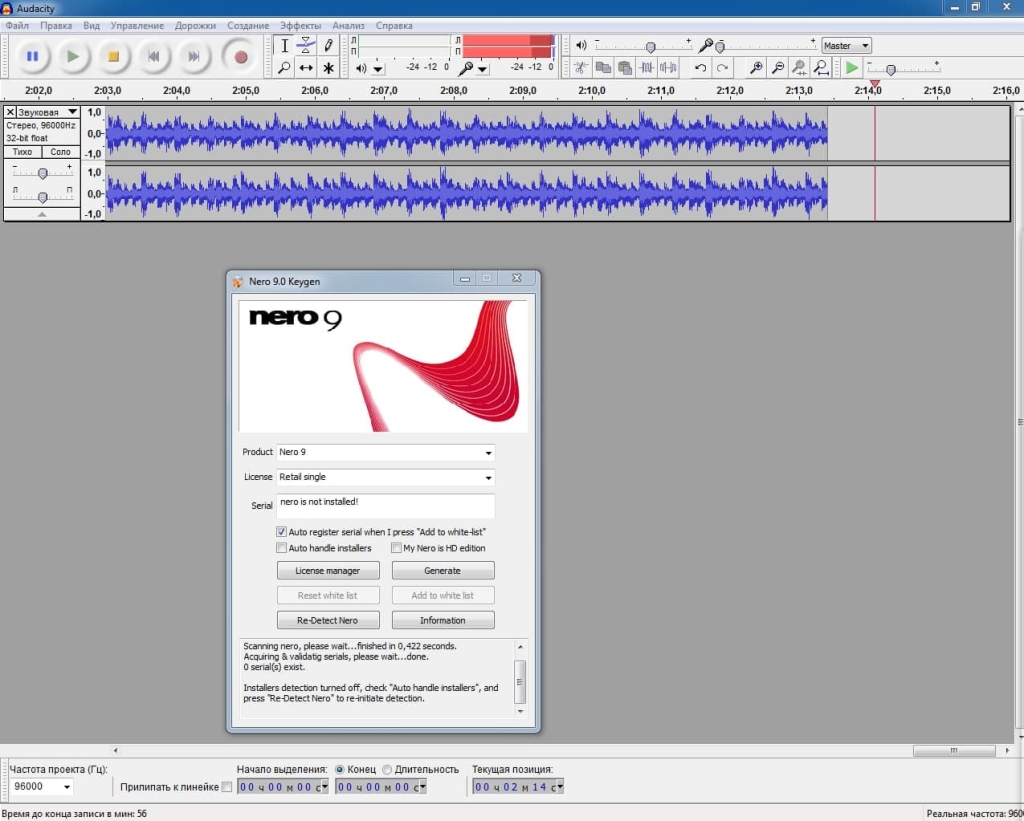Image resolution: width=1024 pixels, height=821 pixels.
Task: Skip to start of the track
Action: point(153,57)
